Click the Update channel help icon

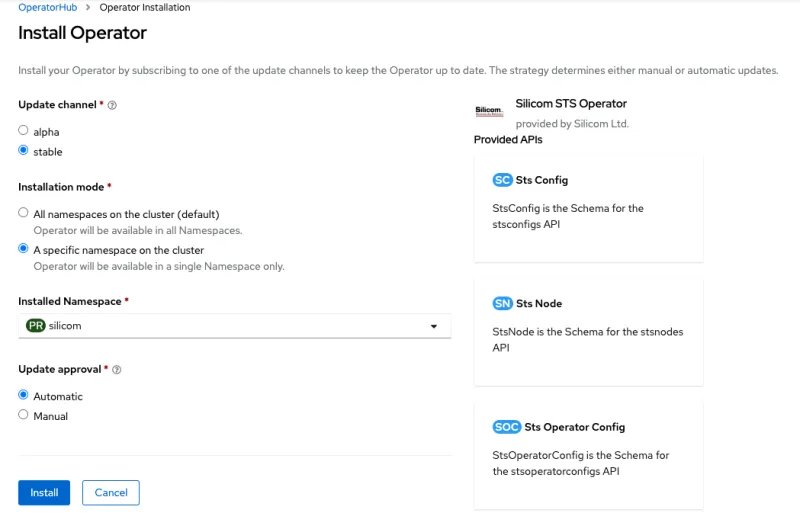(x=112, y=105)
